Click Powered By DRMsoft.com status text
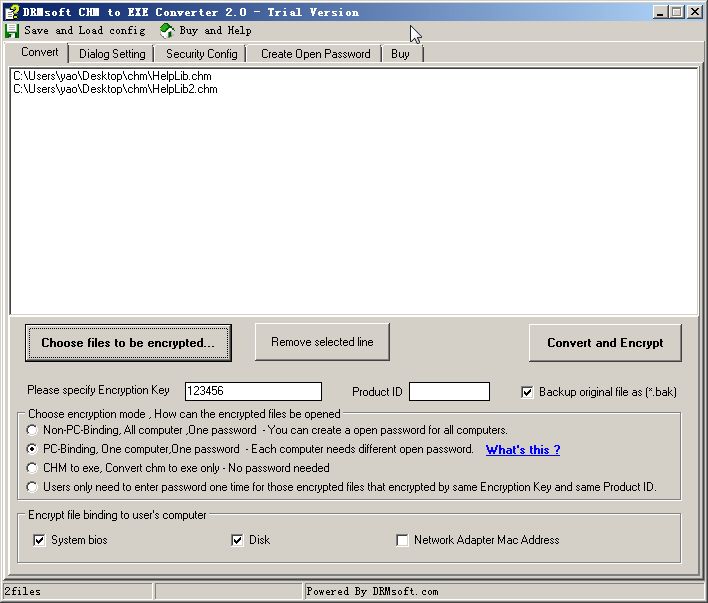 (x=372, y=591)
